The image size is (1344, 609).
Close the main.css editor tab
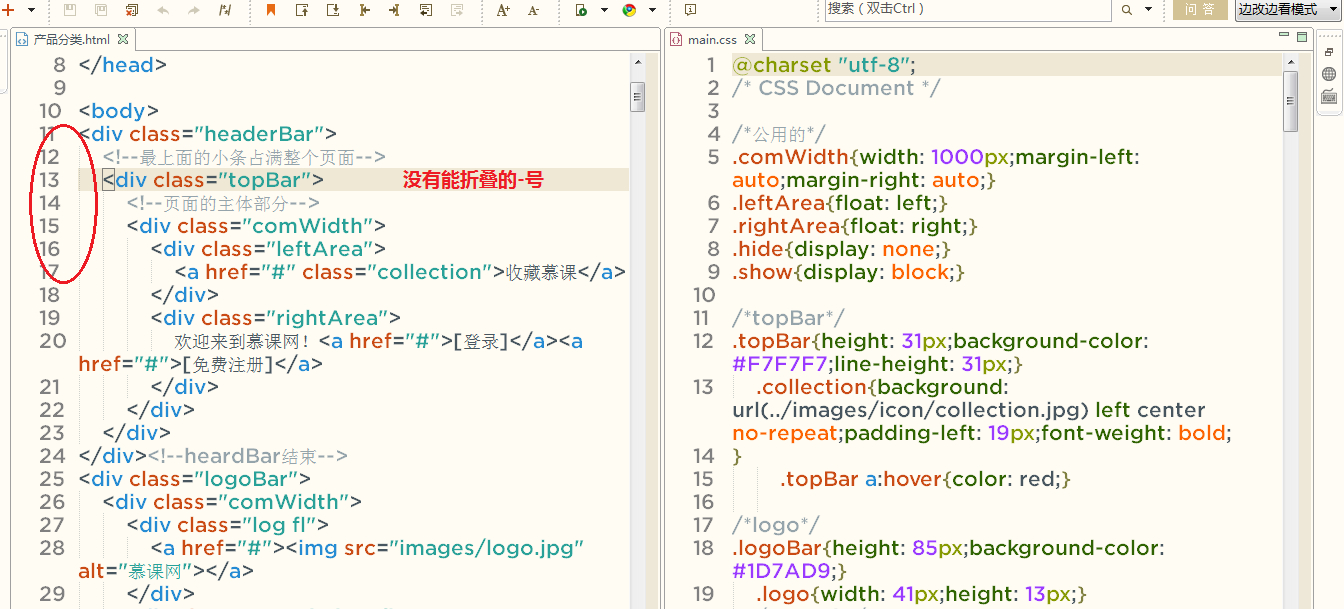(749, 40)
